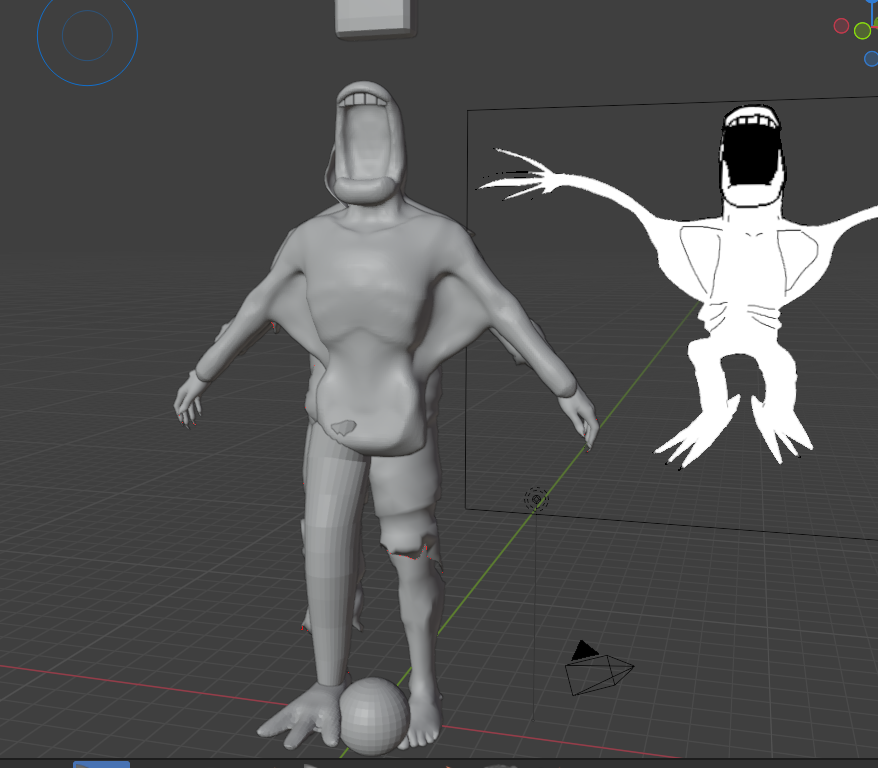Click the green Y axis gizmo dot

862,31
